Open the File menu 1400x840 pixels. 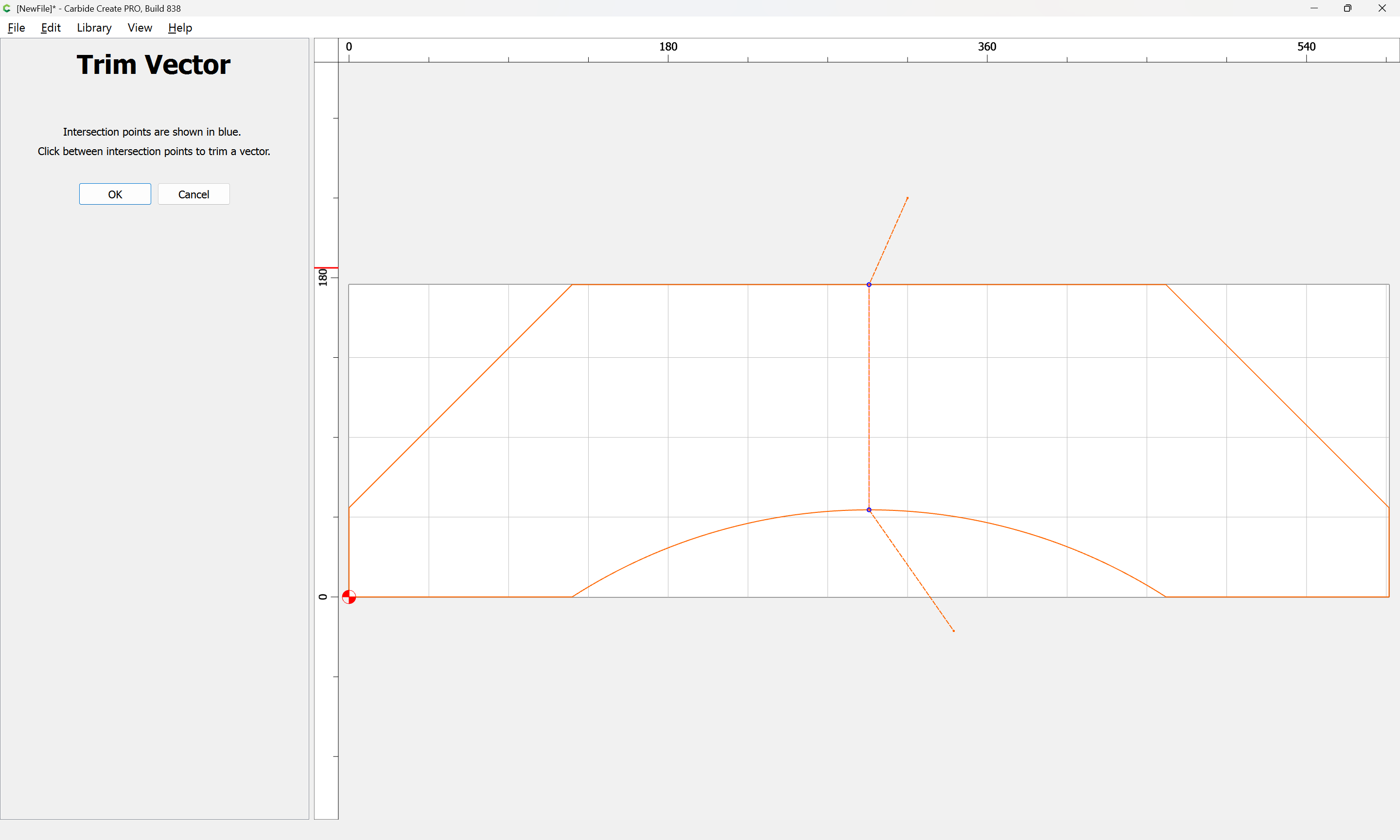[16, 28]
